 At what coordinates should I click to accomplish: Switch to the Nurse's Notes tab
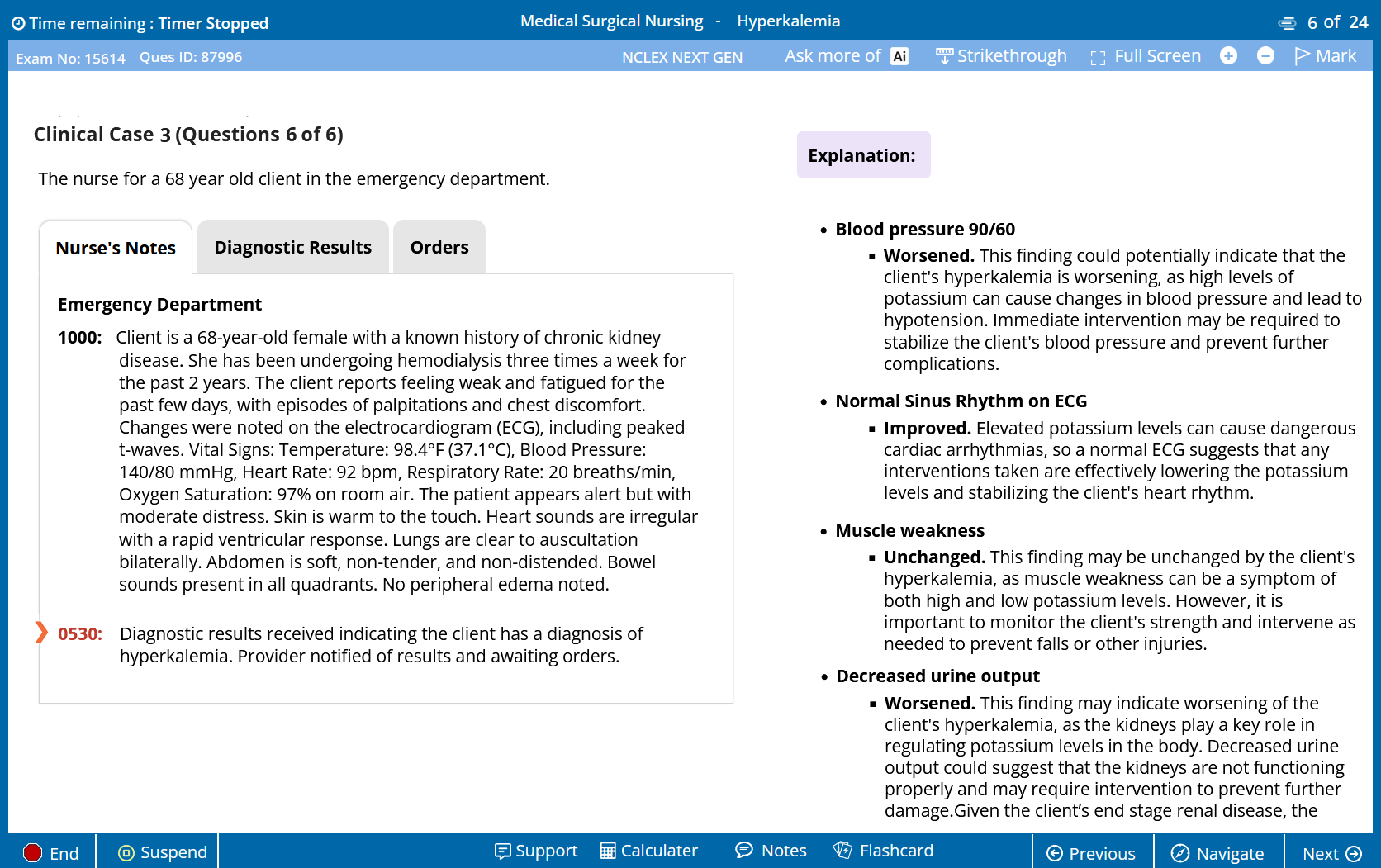[116, 248]
